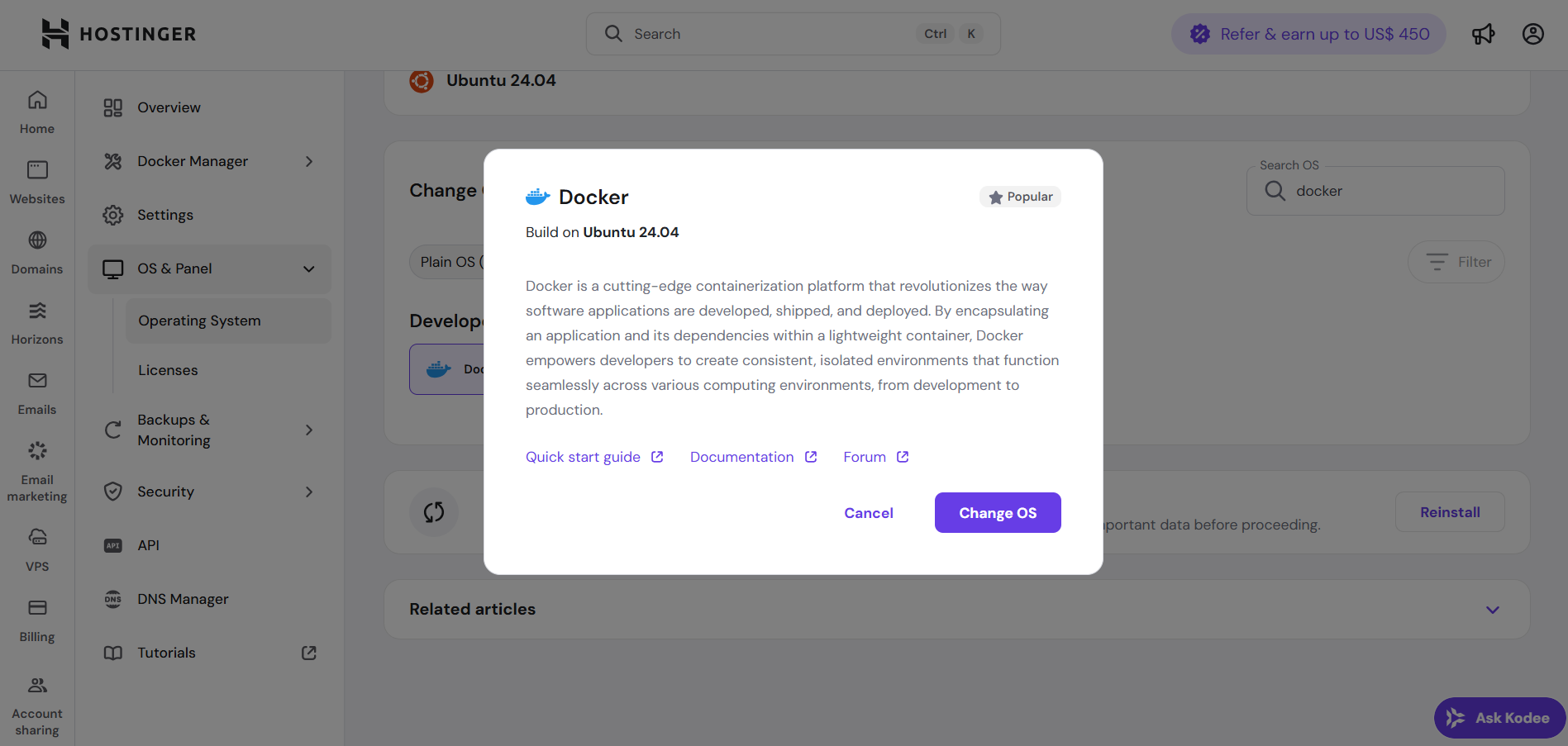Cancel the Docker OS change dialog

coord(868,512)
